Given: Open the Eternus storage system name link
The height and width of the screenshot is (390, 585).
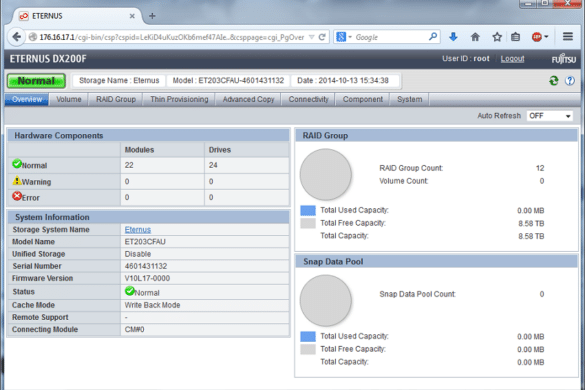Looking at the screenshot, I should [x=138, y=230].
